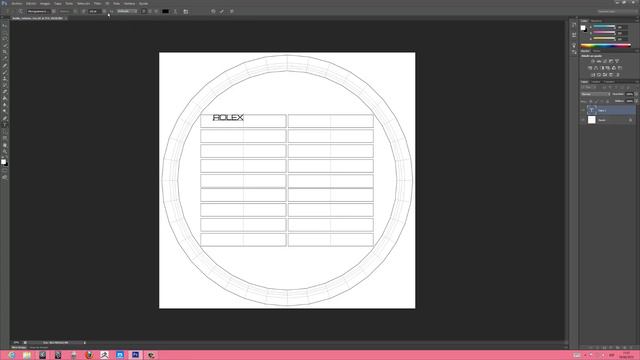Viewport: 640px width, 360px height.
Task: Open the Mini Bridge bottom tab
Action: (19, 347)
